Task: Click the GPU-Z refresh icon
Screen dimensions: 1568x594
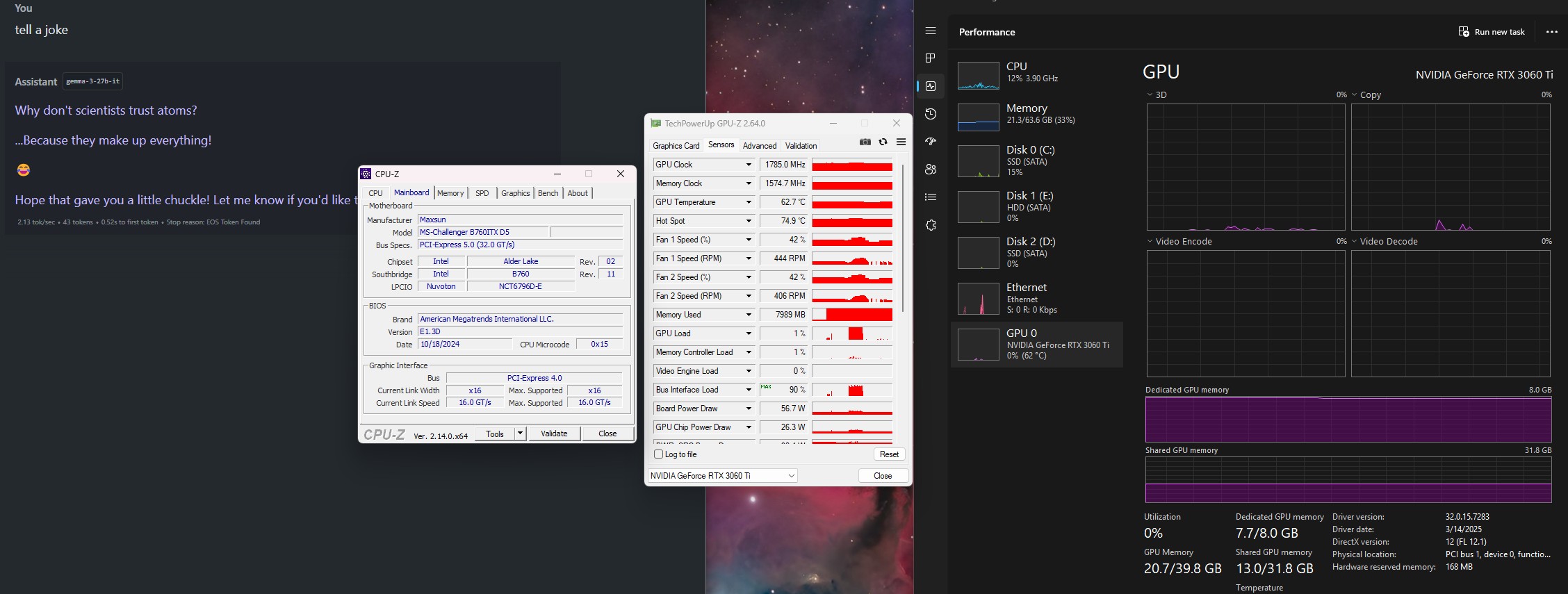Action: 883,142
